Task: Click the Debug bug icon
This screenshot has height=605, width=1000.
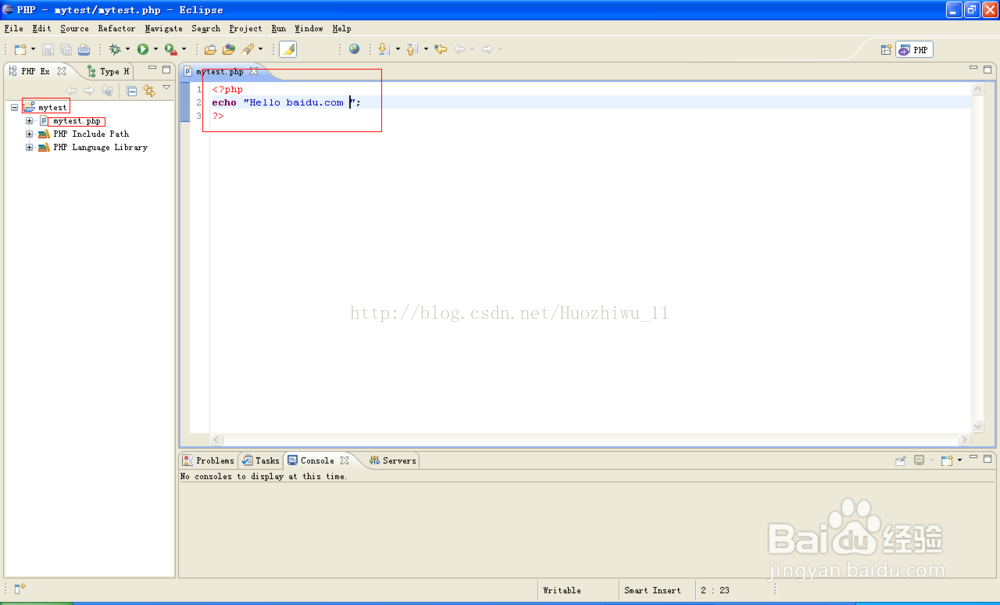Action: click(115, 49)
